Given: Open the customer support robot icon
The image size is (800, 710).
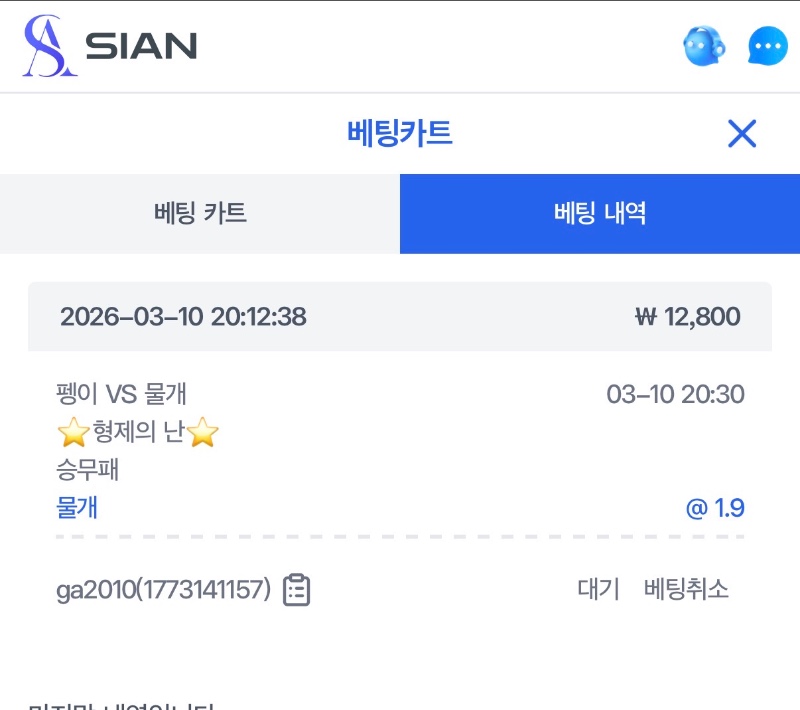Looking at the screenshot, I should [x=704, y=46].
